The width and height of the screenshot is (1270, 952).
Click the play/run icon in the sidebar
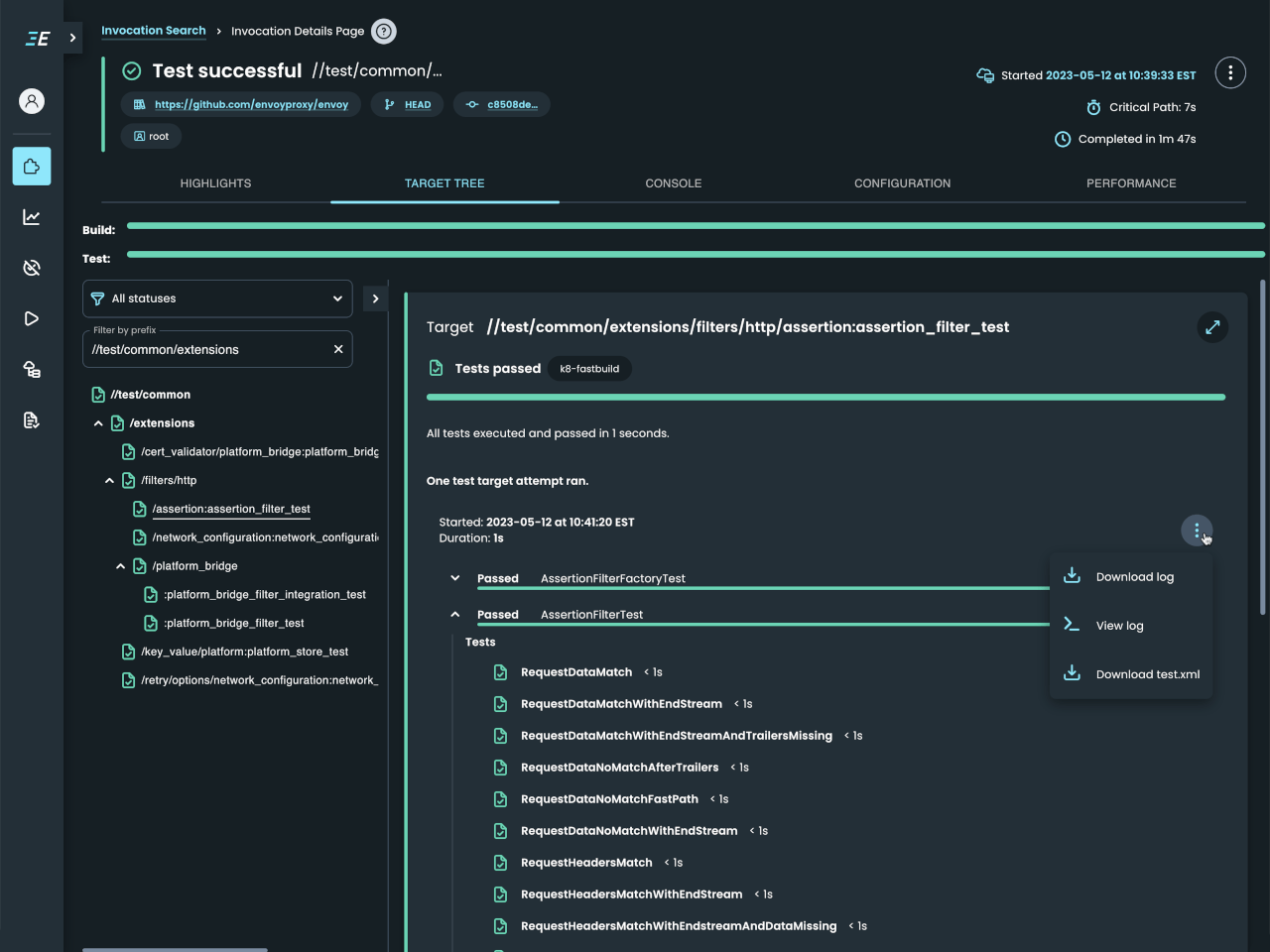coord(31,318)
